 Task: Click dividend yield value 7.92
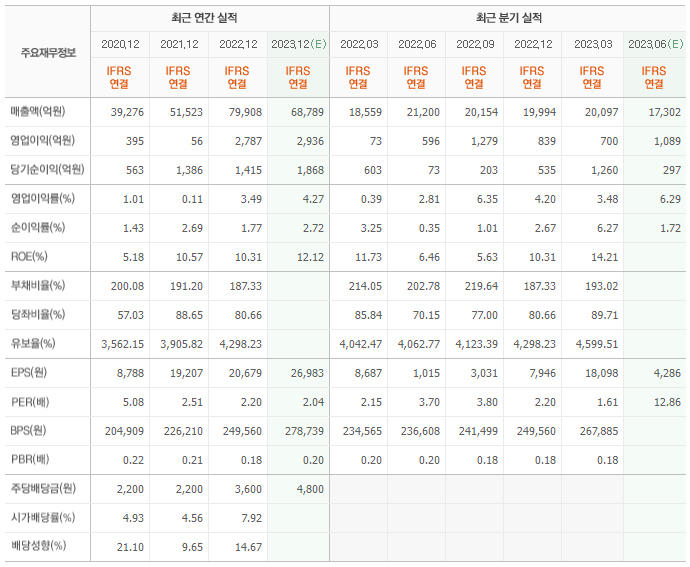[x=251, y=518]
